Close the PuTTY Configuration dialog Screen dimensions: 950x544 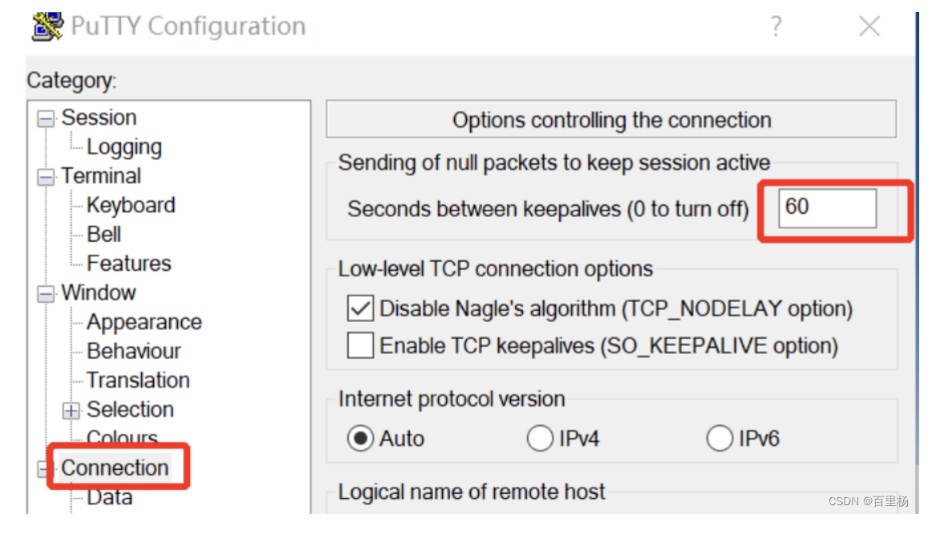869,27
